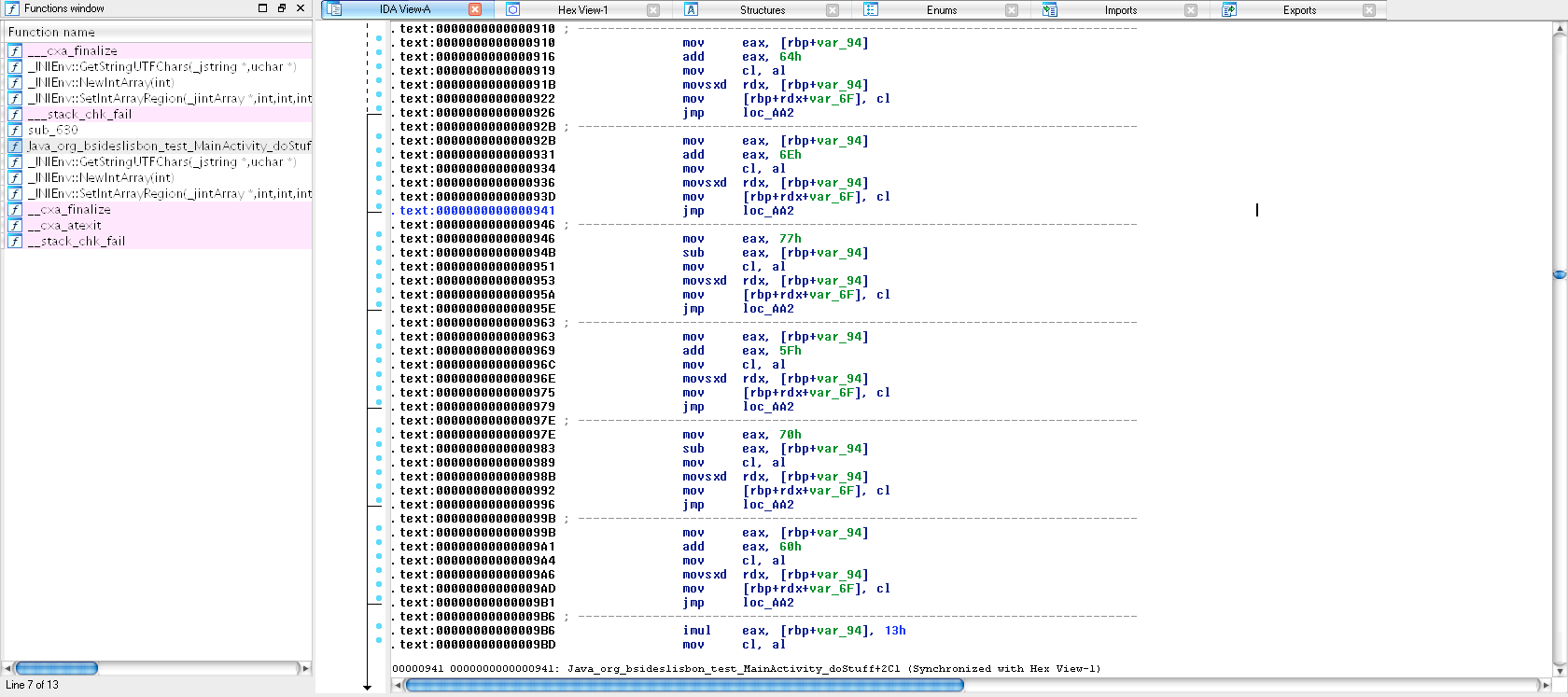Click the disassembly horizontal scrollbar thumb
Screen dimensions: 1568x697
point(683,686)
